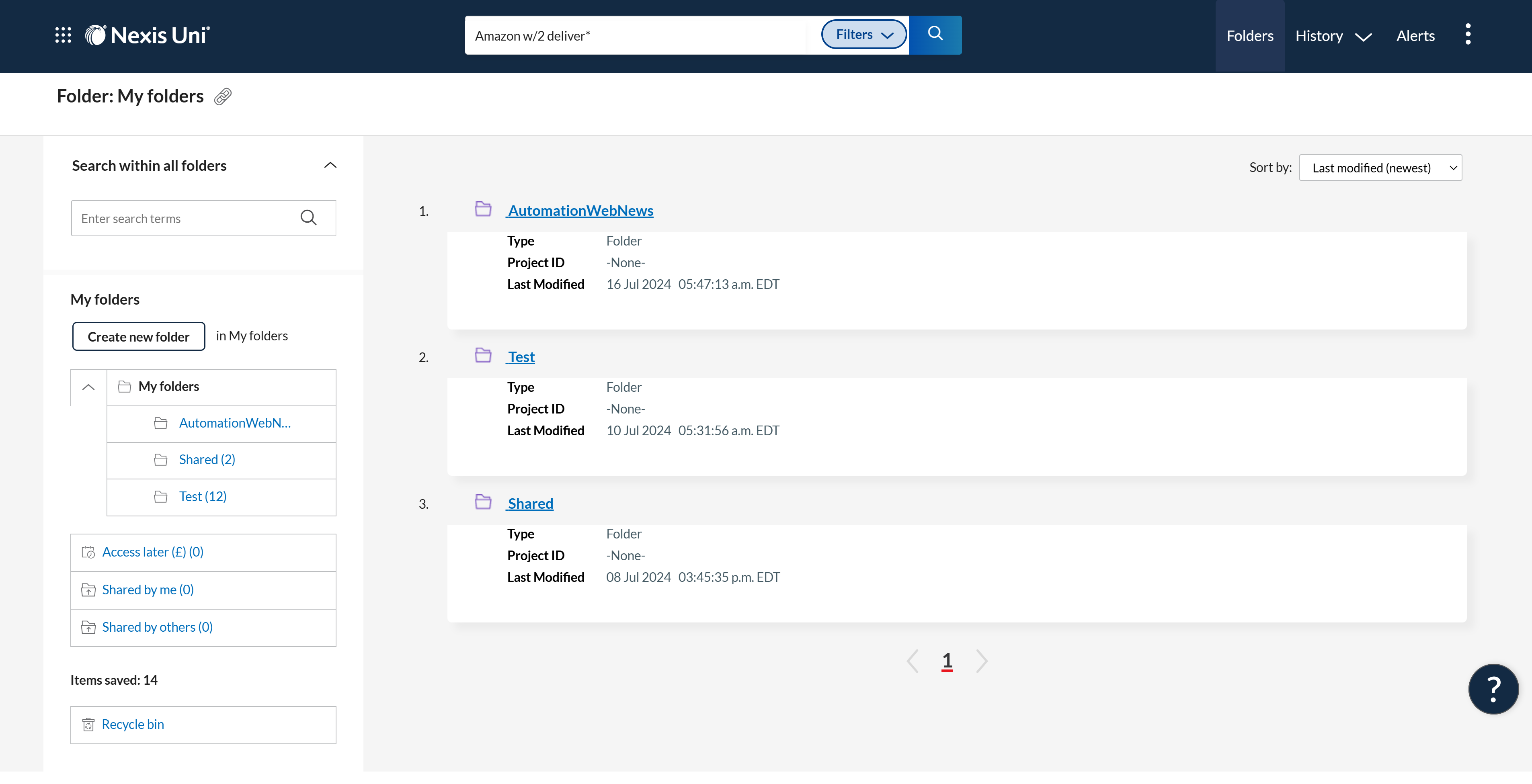Click the Create new folder button
This screenshot has width=1532, height=784.
point(138,336)
